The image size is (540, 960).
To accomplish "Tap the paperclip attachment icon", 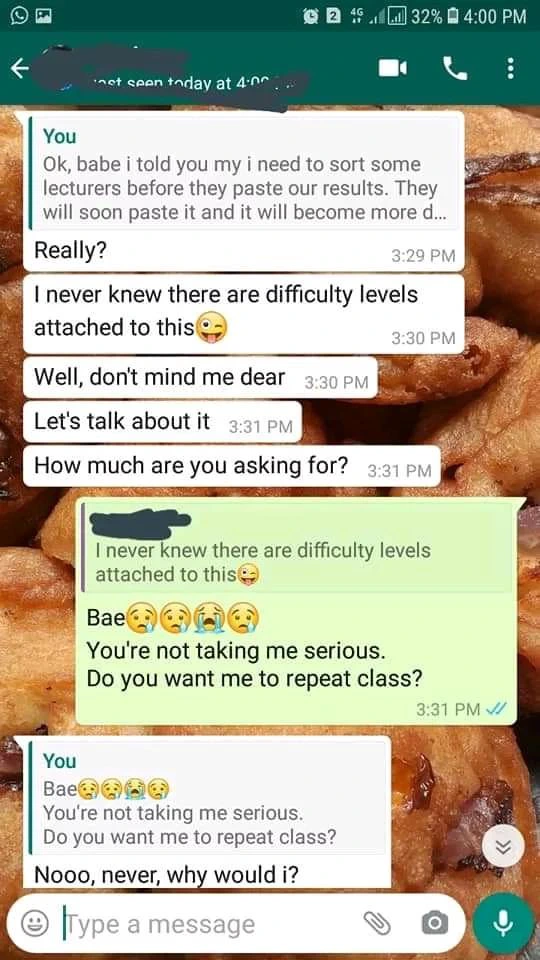I will [x=376, y=923].
